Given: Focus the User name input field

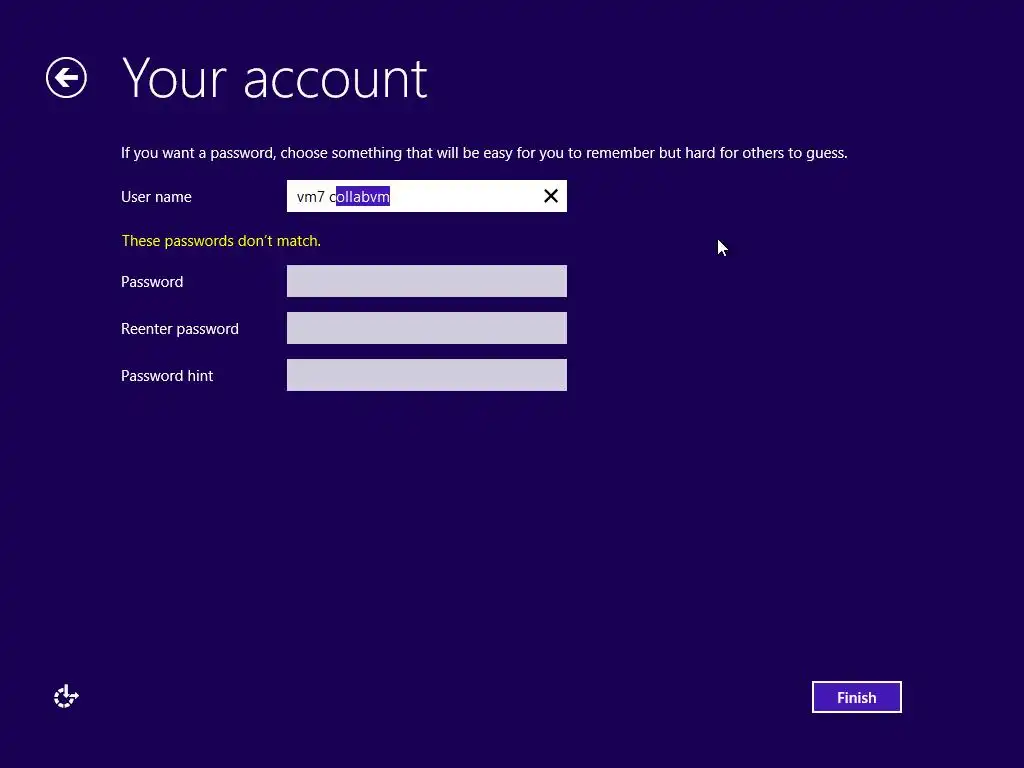Looking at the screenshot, I should (426, 196).
